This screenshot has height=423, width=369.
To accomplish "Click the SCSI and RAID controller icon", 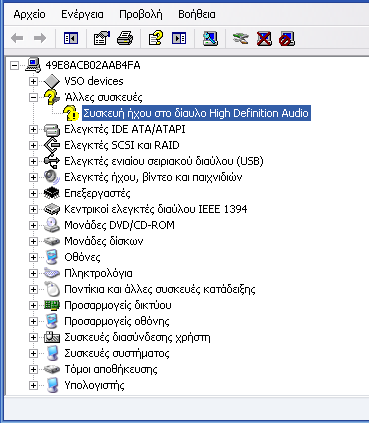I will (x=52, y=145).
